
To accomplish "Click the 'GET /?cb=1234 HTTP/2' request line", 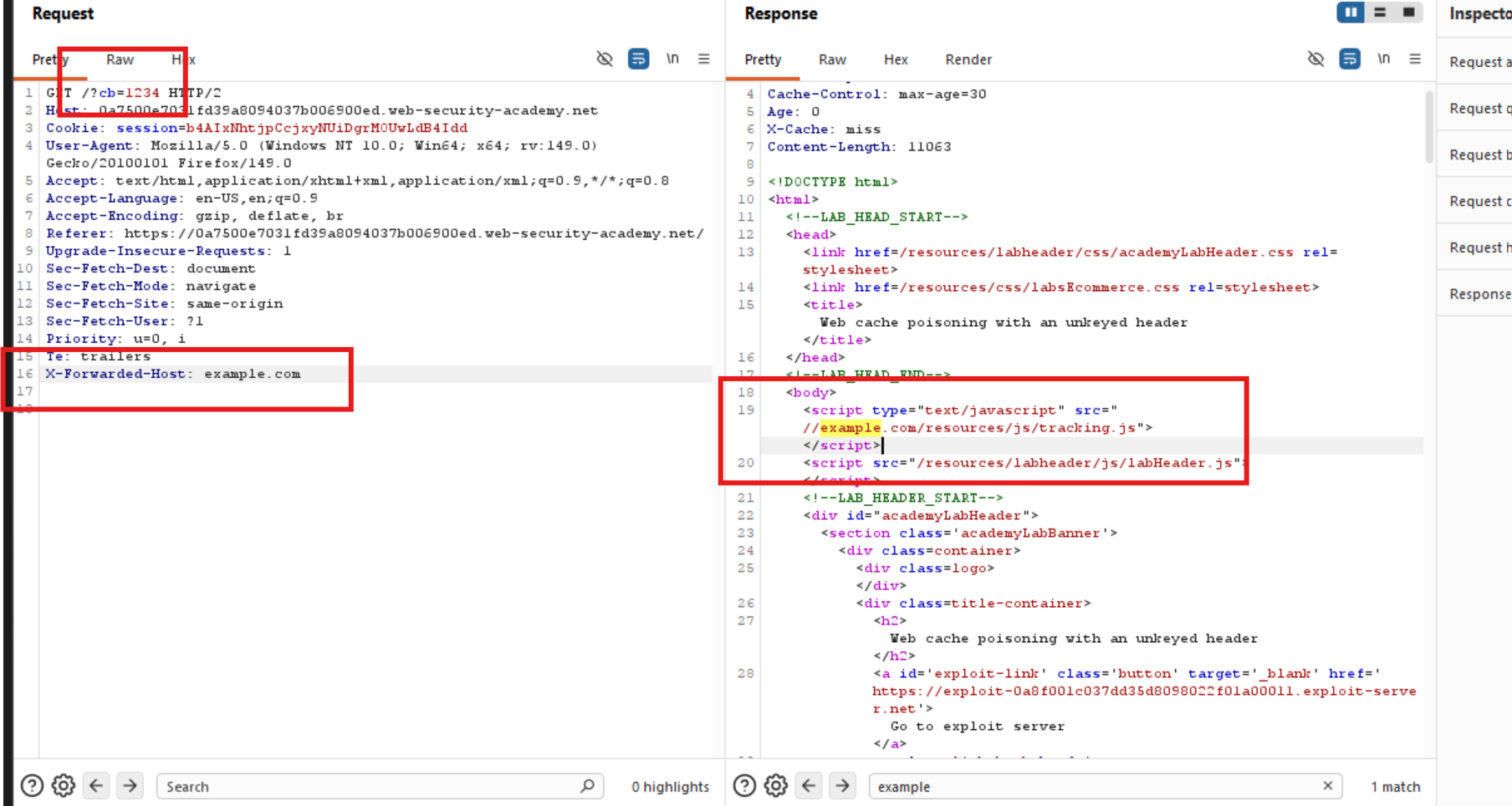I will pyautogui.click(x=134, y=93).
